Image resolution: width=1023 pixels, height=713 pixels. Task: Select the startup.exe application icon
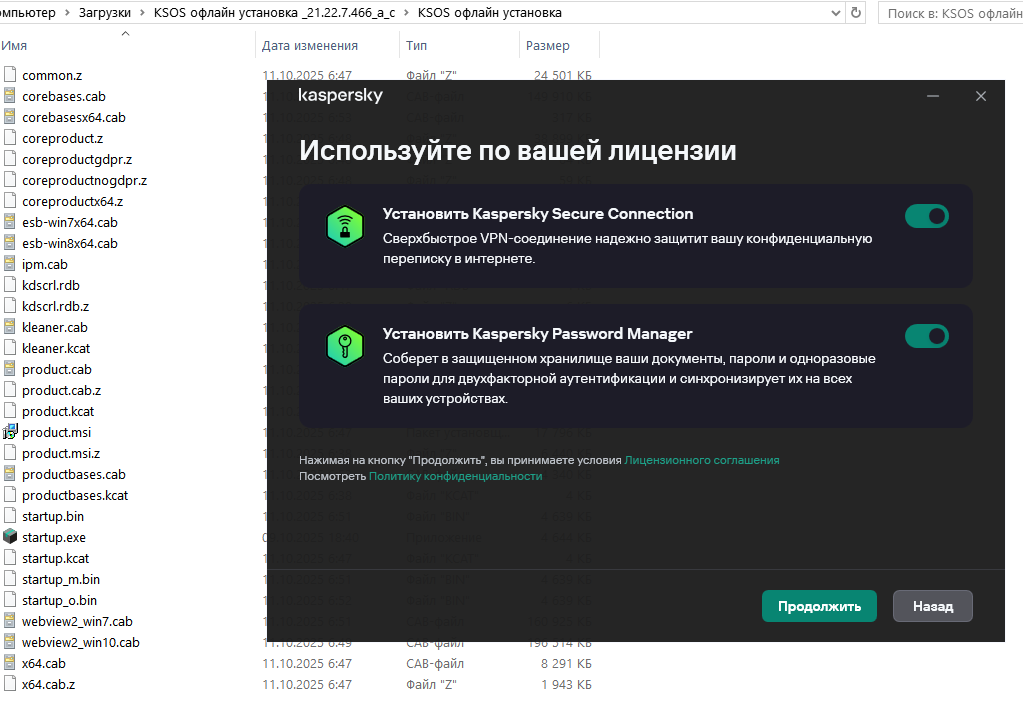pos(10,537)
